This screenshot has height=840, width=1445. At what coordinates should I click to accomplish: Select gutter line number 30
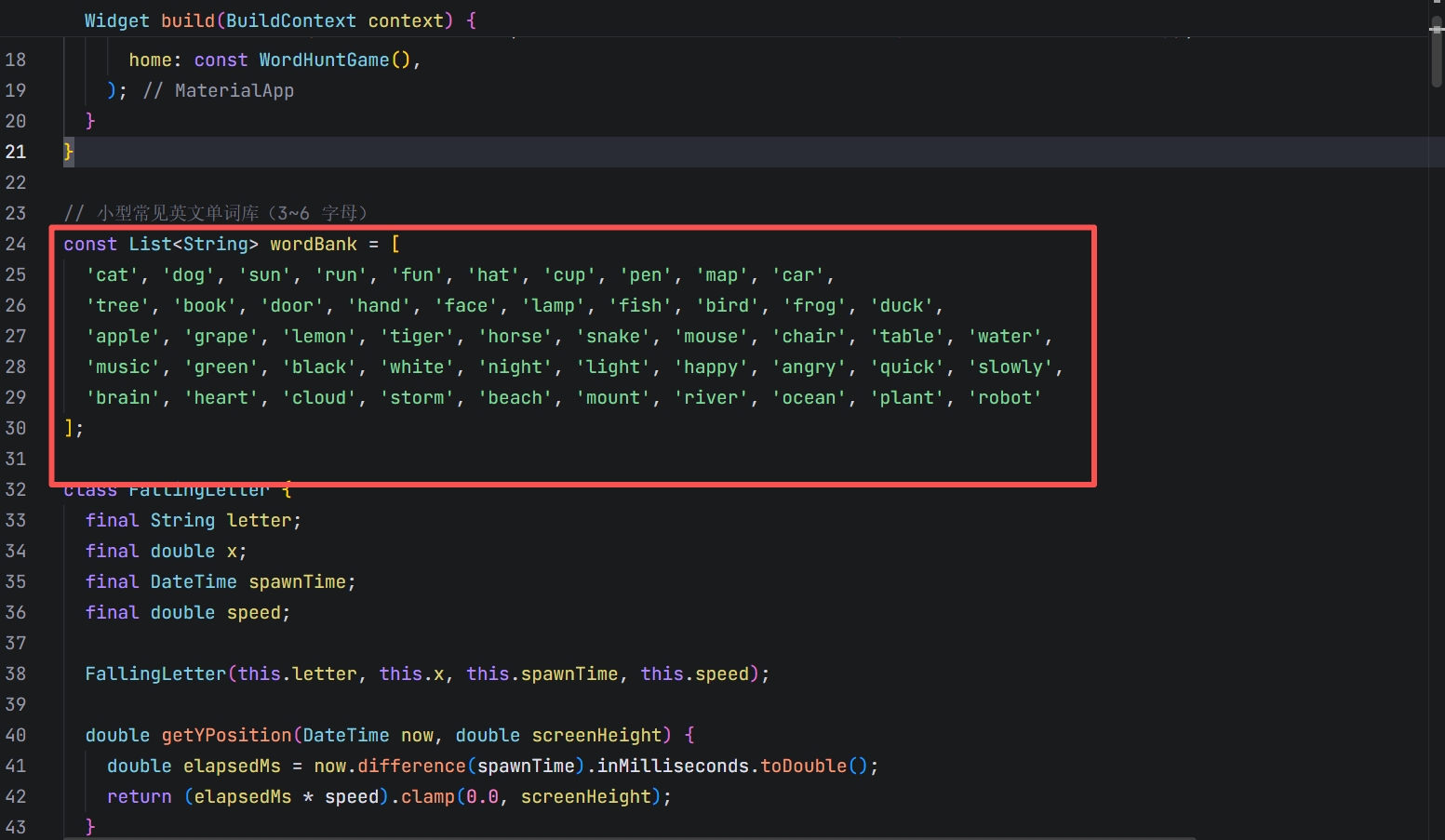point(16,428)
